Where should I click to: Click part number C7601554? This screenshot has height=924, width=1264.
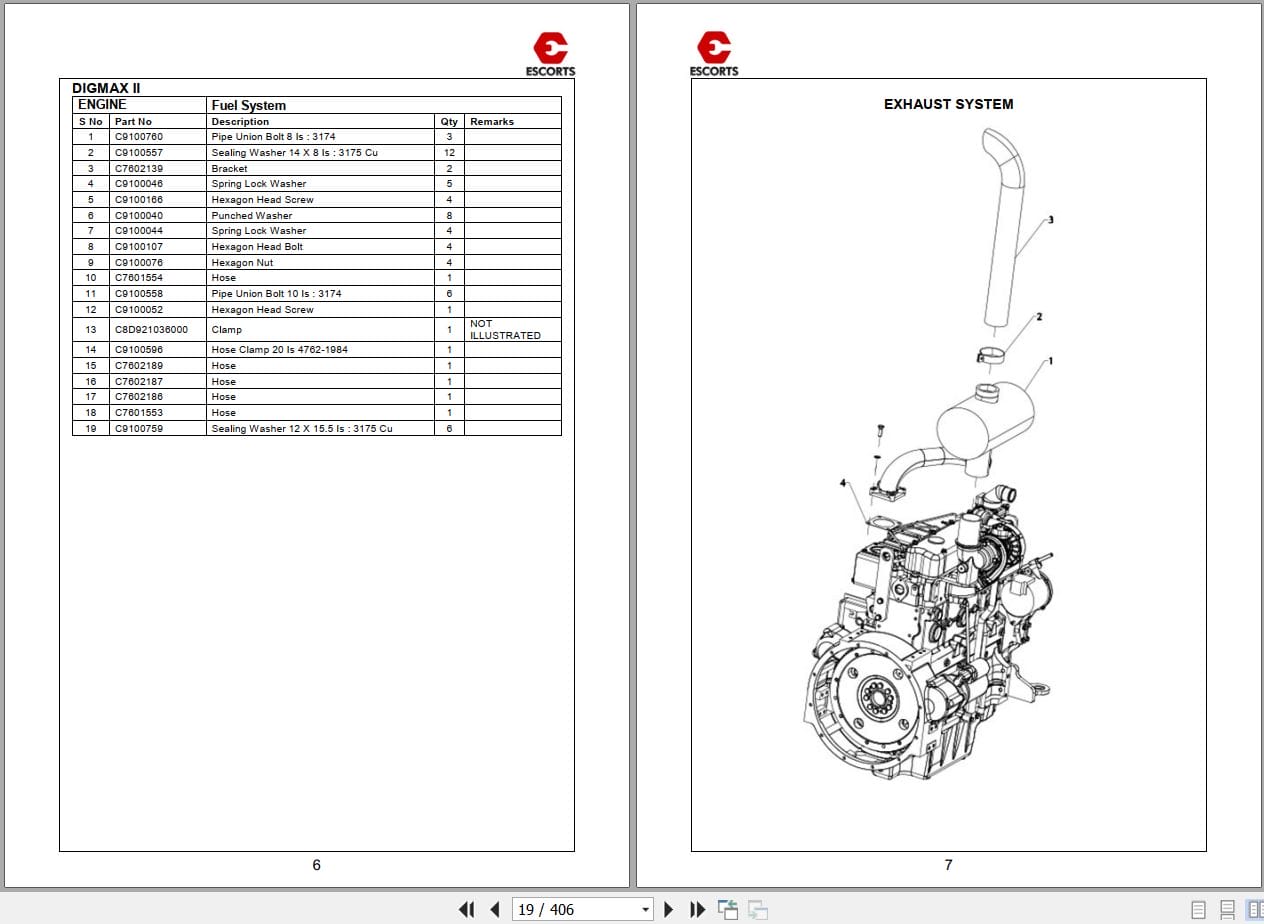pyautogui.click(x=139, y=277)
